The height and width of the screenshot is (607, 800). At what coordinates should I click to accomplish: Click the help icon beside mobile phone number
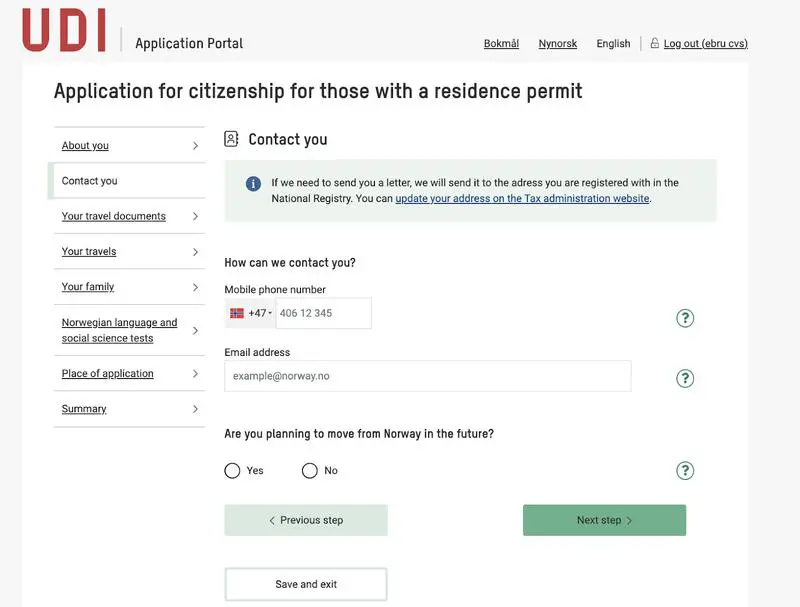pos(684,318)
